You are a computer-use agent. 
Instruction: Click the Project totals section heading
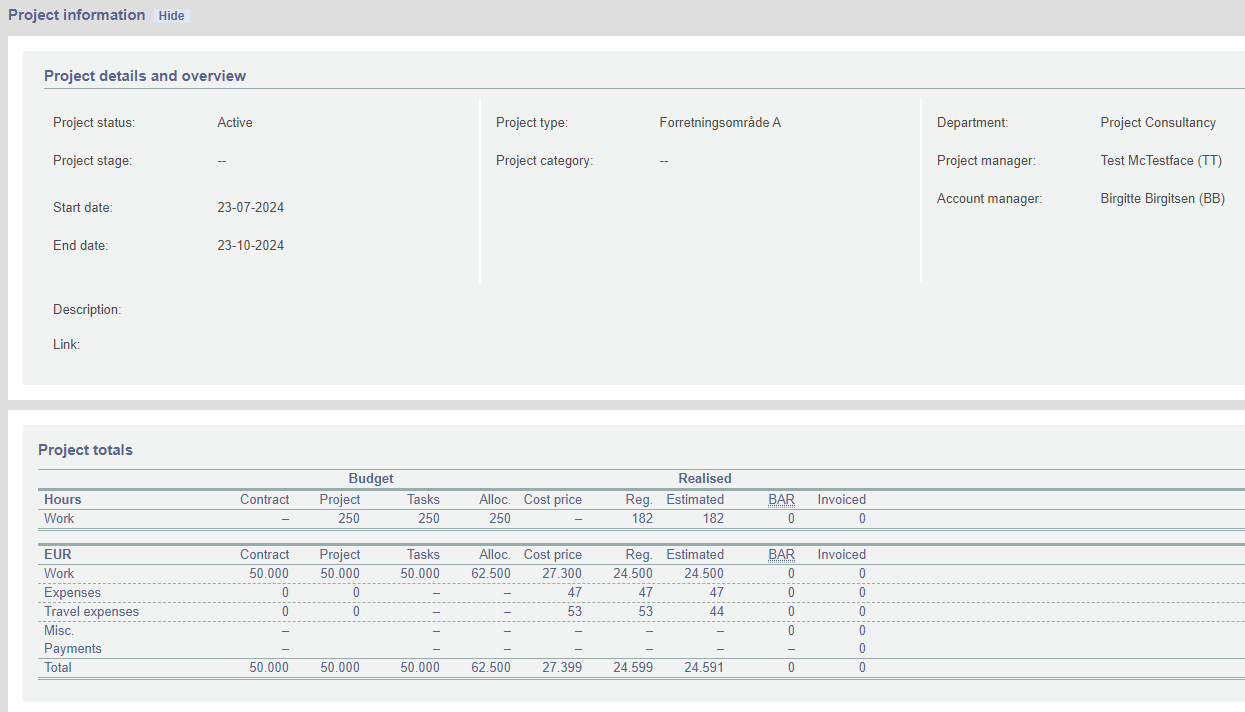click(85, 450)
